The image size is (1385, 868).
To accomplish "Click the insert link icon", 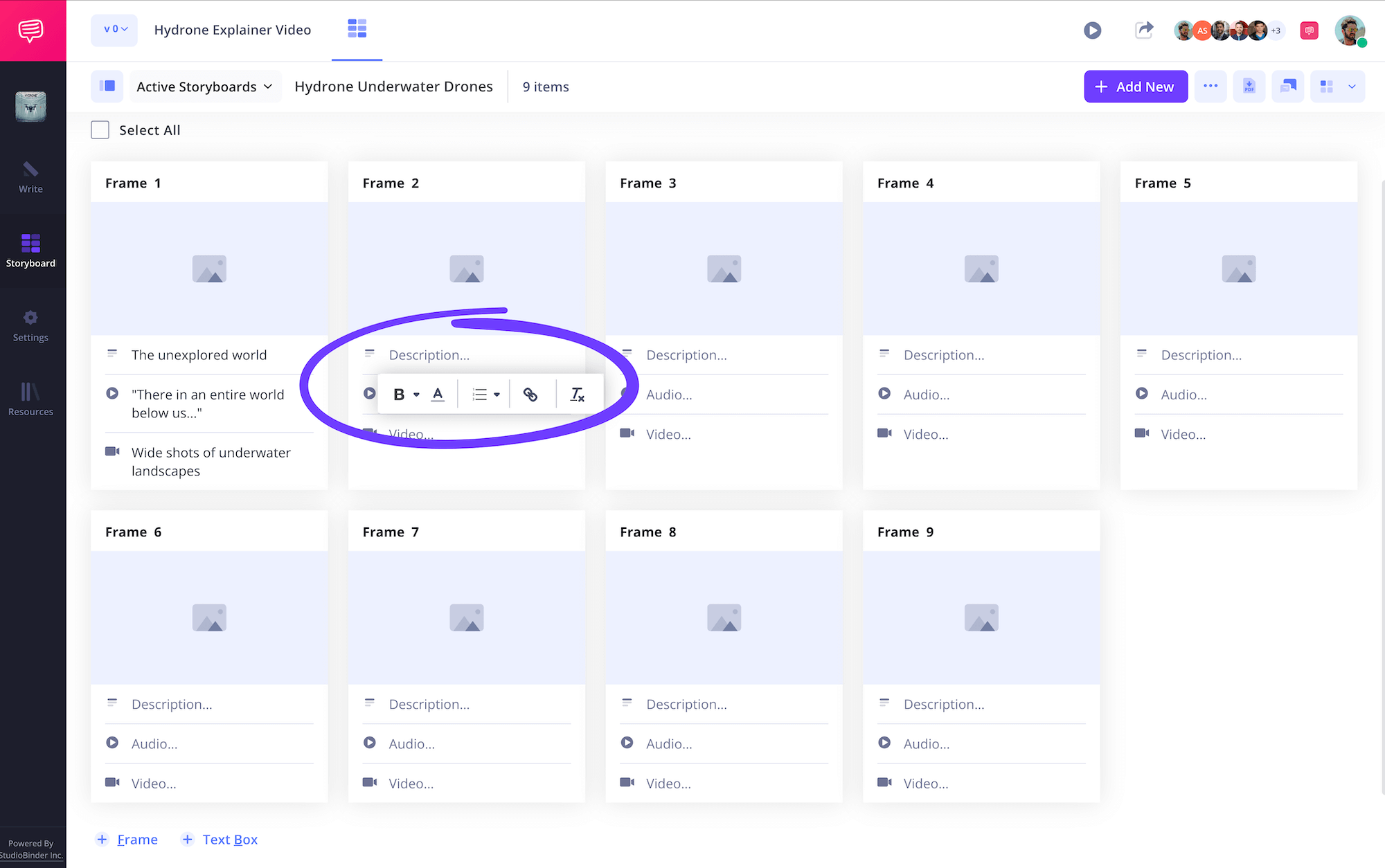I will 530,395.
